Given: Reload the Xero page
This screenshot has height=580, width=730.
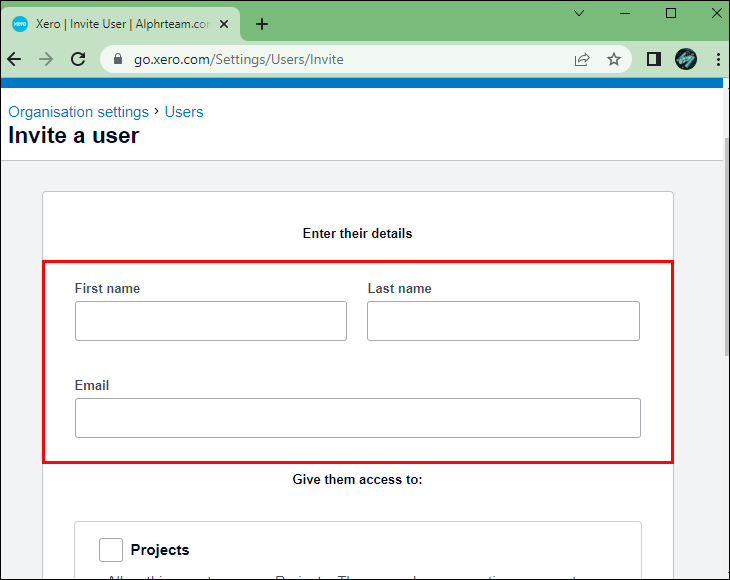Looking at the screenshot, I should tap(78, 59).
